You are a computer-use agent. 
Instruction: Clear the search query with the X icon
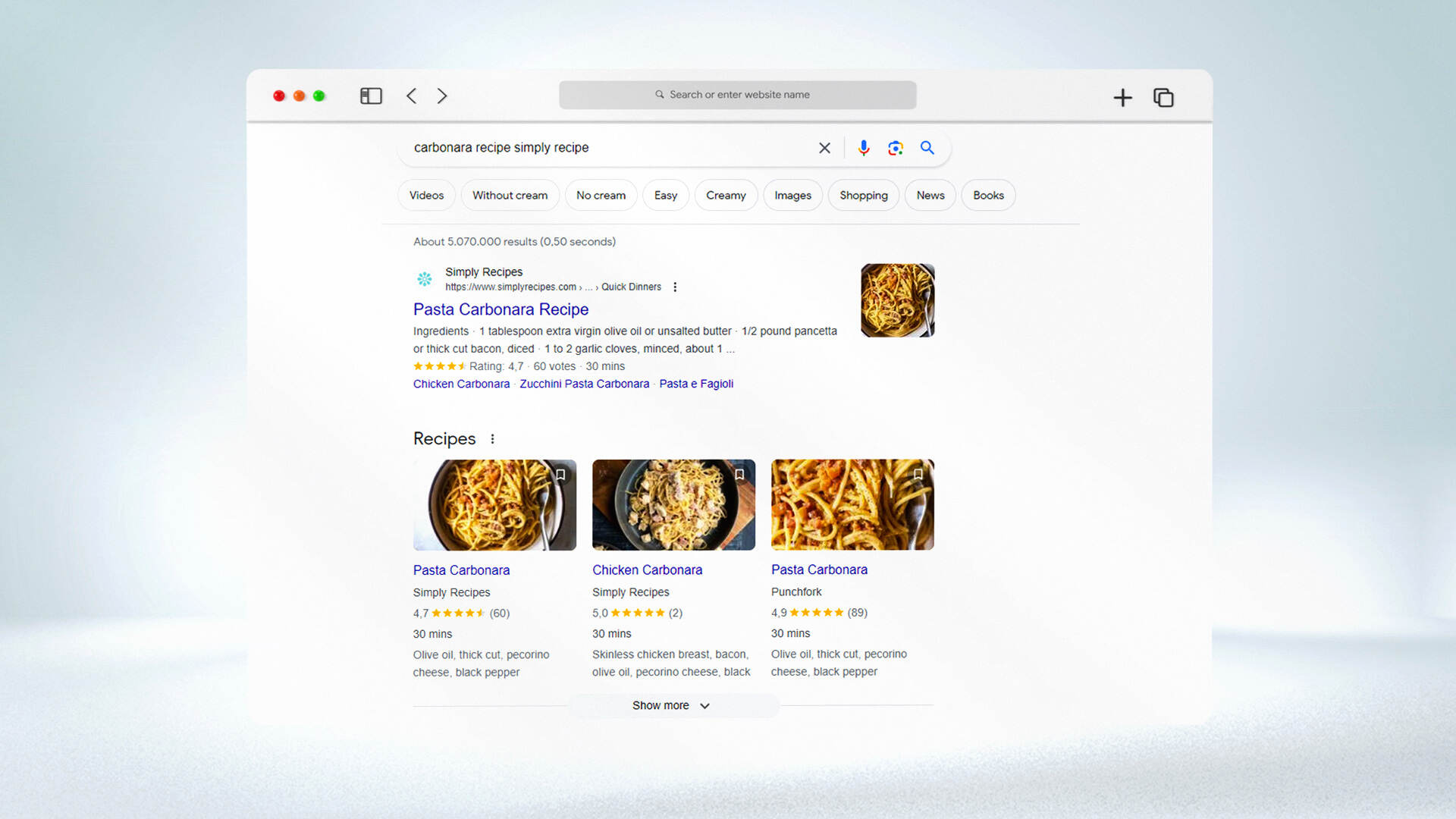[824, 148]
